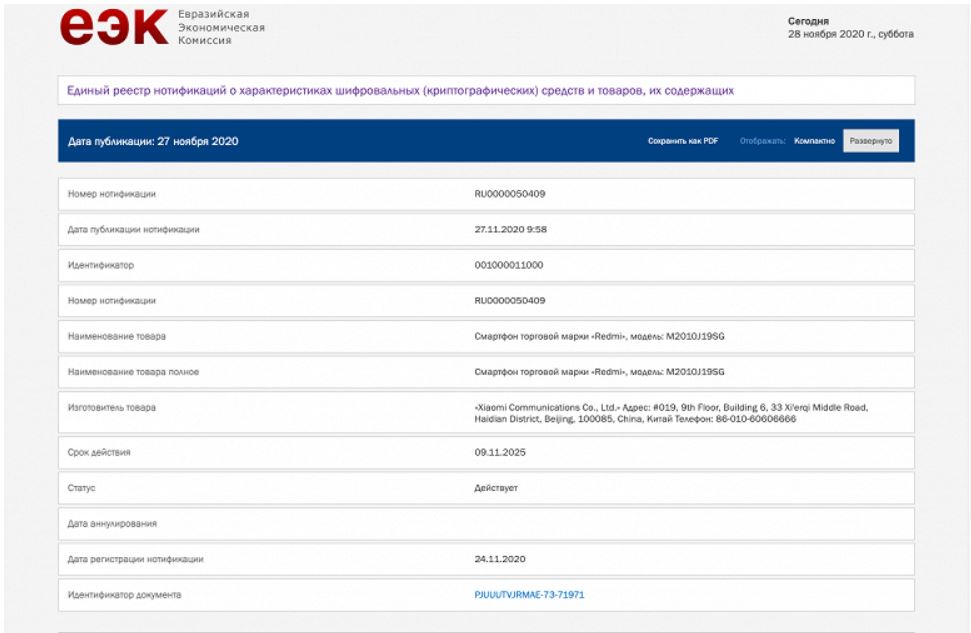971x633 pixels.
Task: Click Сохранить как PDF
Action: tap(682, 141)
